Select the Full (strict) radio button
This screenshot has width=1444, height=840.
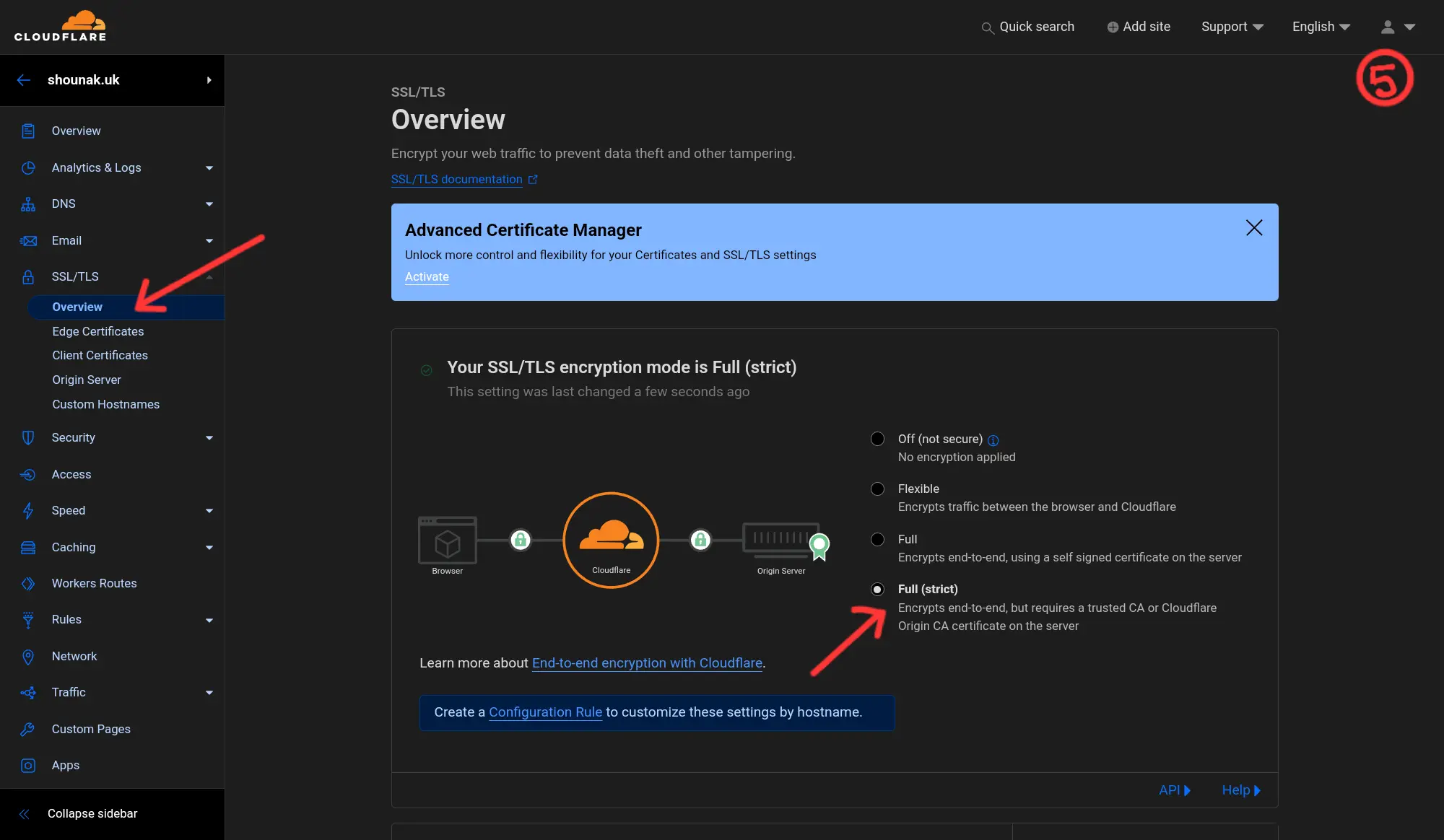coord(877,589)
